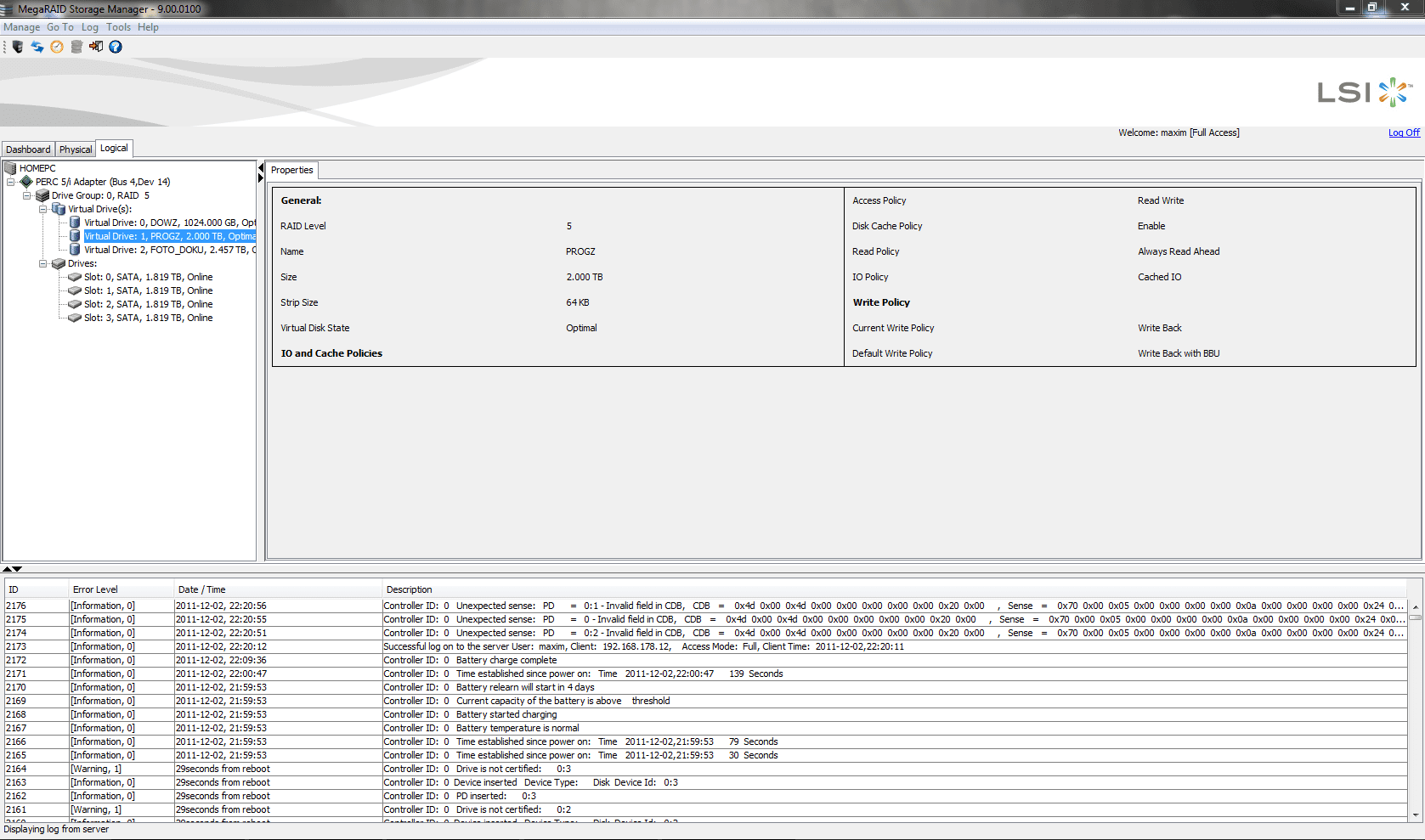The image size is (1425, 840).
Task: Click the orange clock toolbar icon
Action: 57,47
